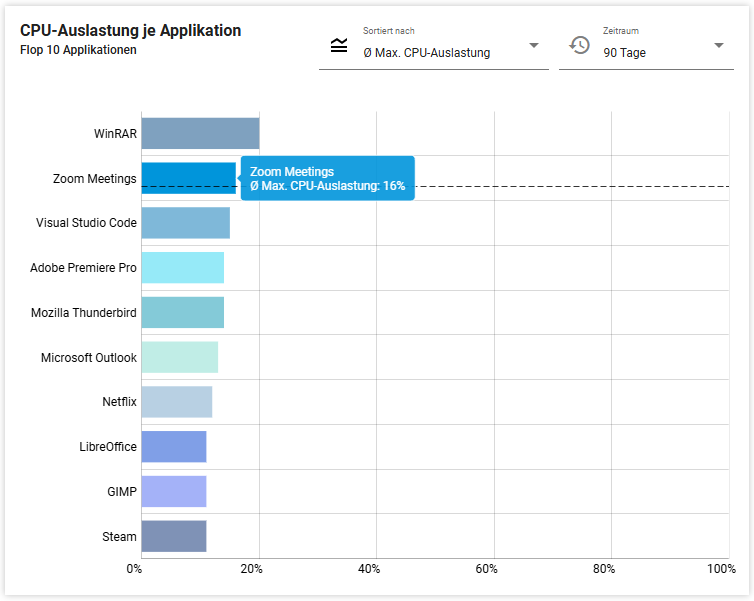Click the history clock icon beside Zeitraum
The width and height of the screenshot is (754, 601).
pos(580,45)
